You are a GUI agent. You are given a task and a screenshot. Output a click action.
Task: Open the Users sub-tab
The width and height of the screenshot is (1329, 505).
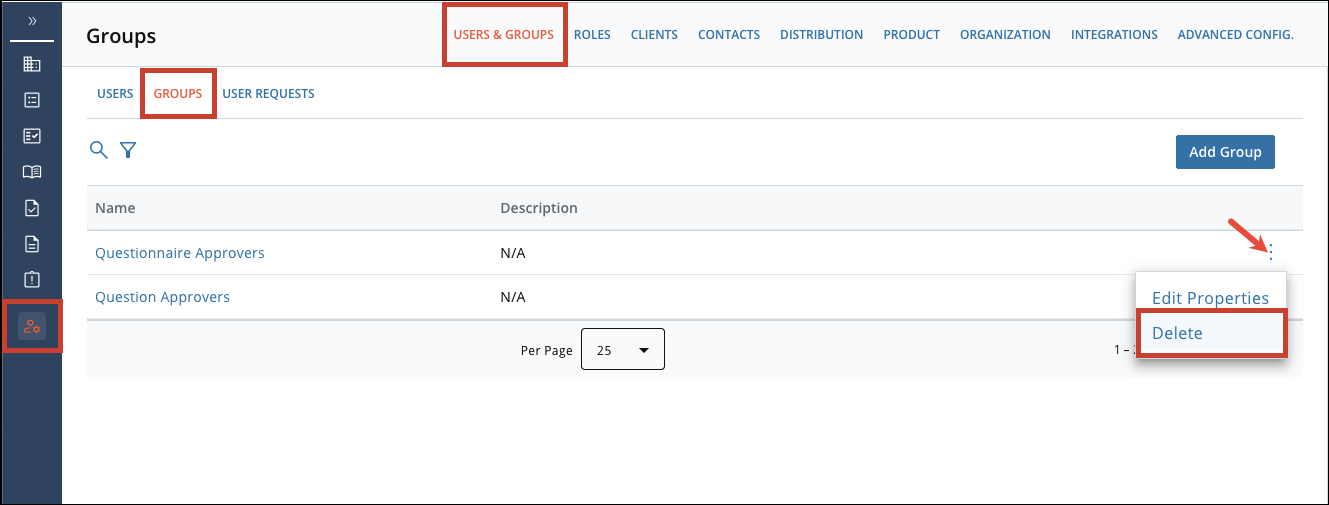coord(115,93)
